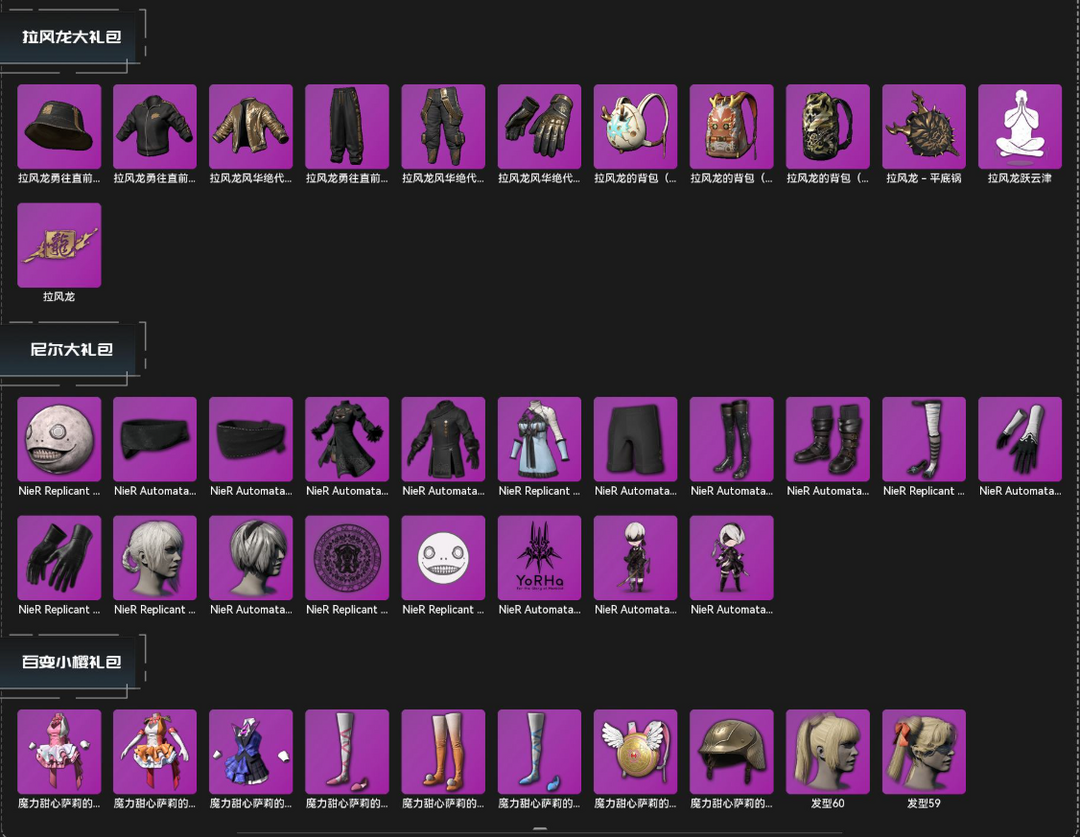Select the white Emil face spray icon
This screenshot has height=837, width=1080.
pos(443,558)
